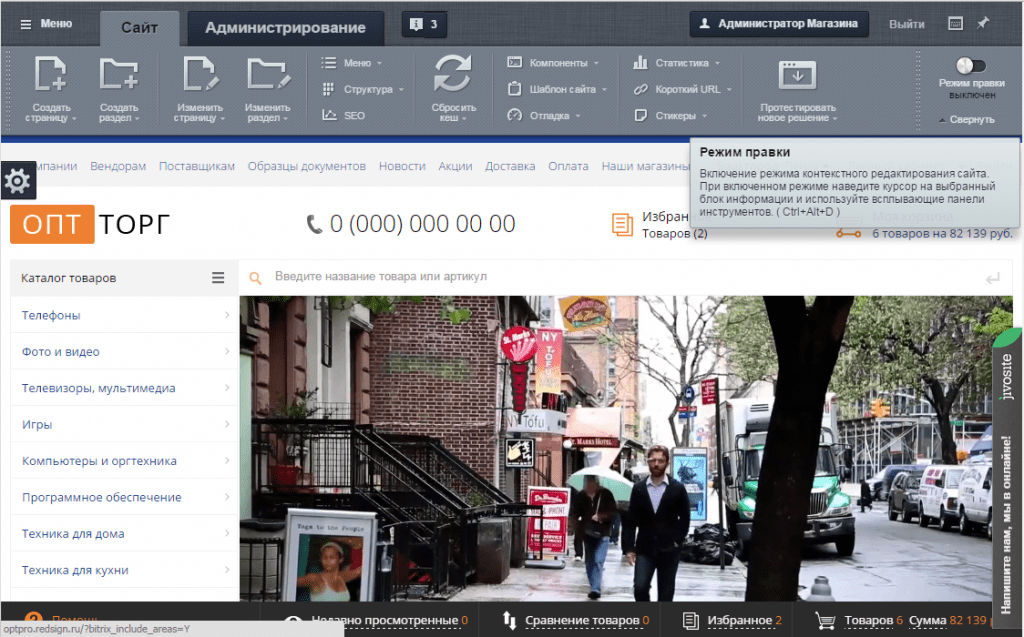
Task: Open Программное обеспечение category
Action: click(x=124, y=497)
